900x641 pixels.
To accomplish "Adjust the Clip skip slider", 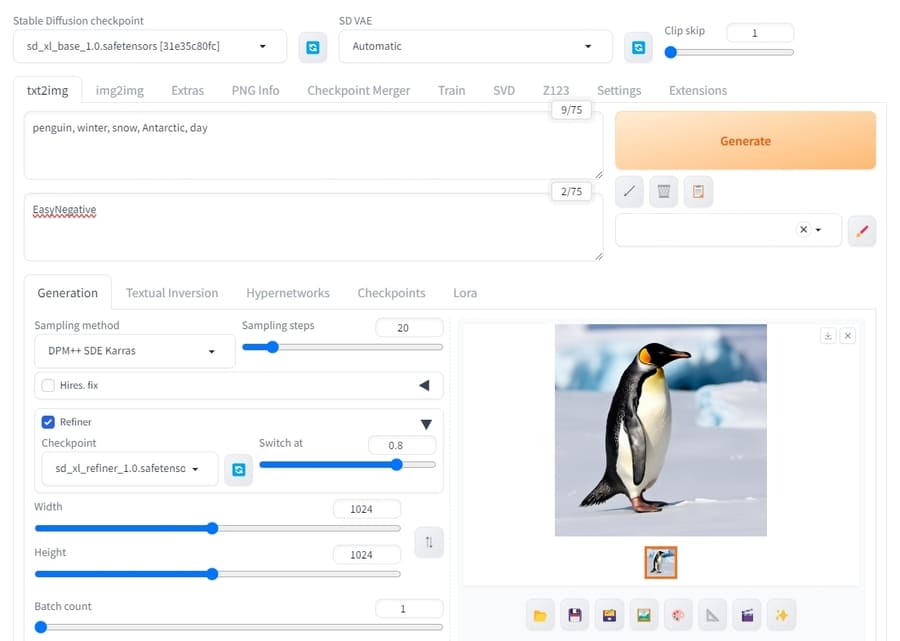I will 729,52.
